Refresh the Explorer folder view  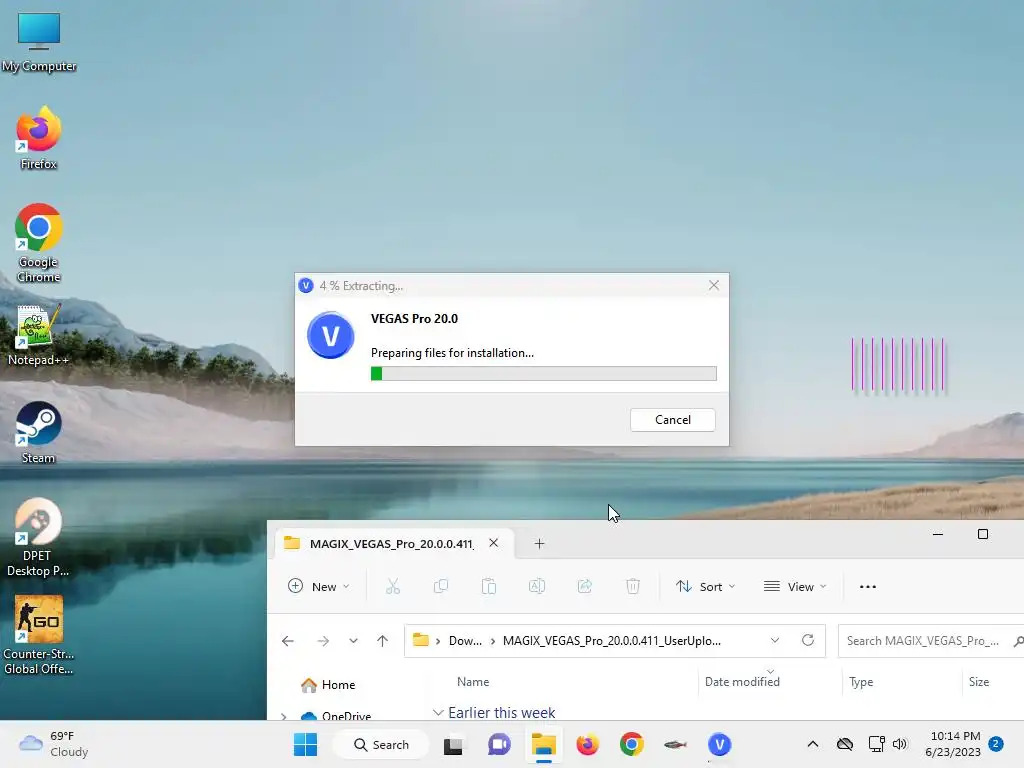point(808,641)
